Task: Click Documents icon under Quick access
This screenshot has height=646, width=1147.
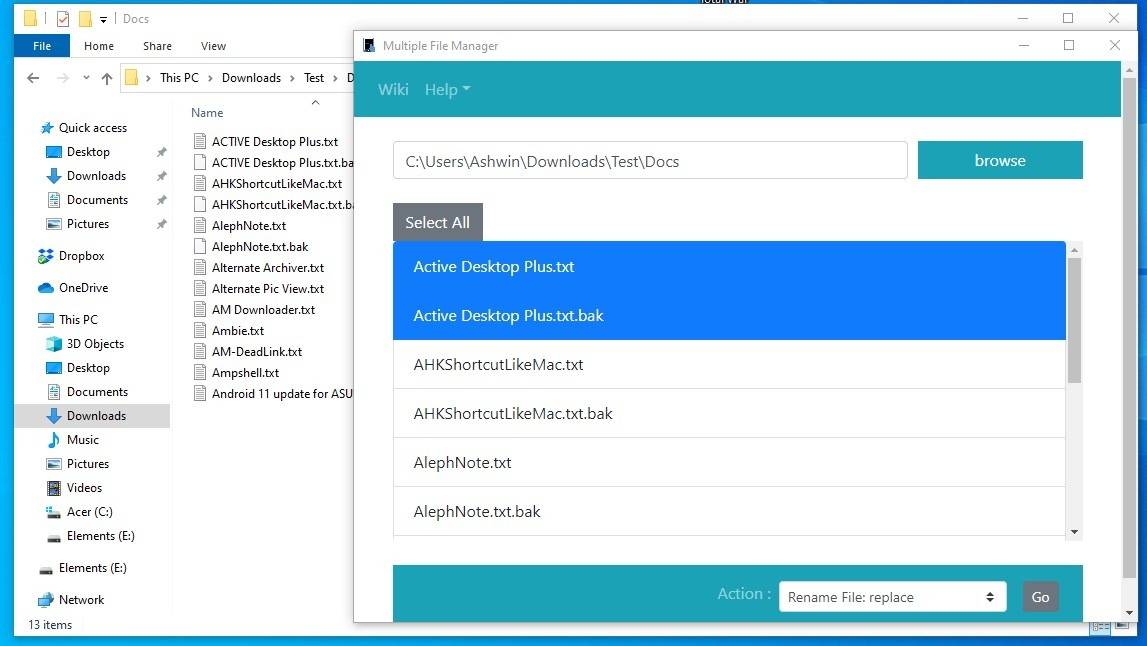Action: (53, 200)
